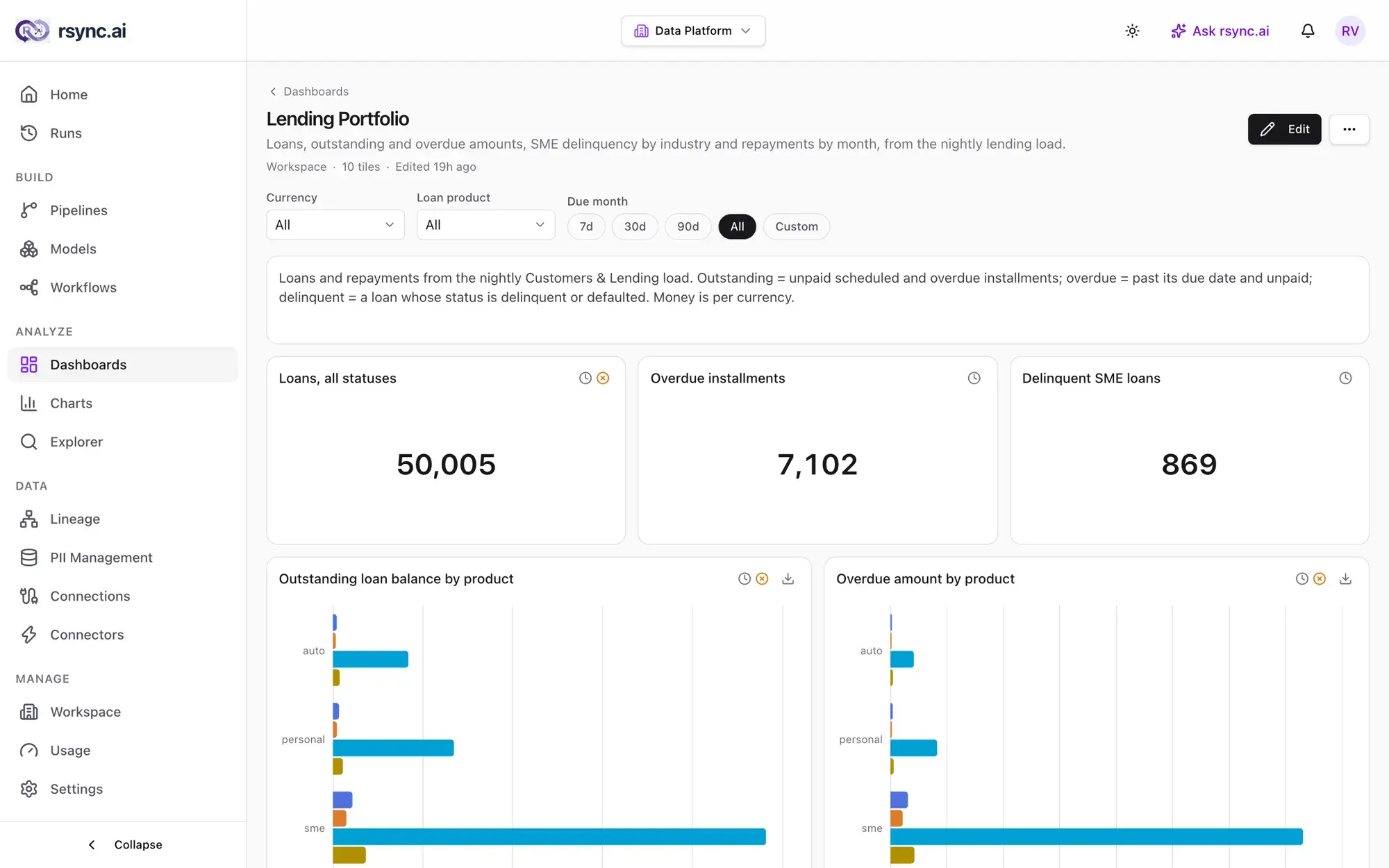Go to Home in sidebar

pos(123,94)
